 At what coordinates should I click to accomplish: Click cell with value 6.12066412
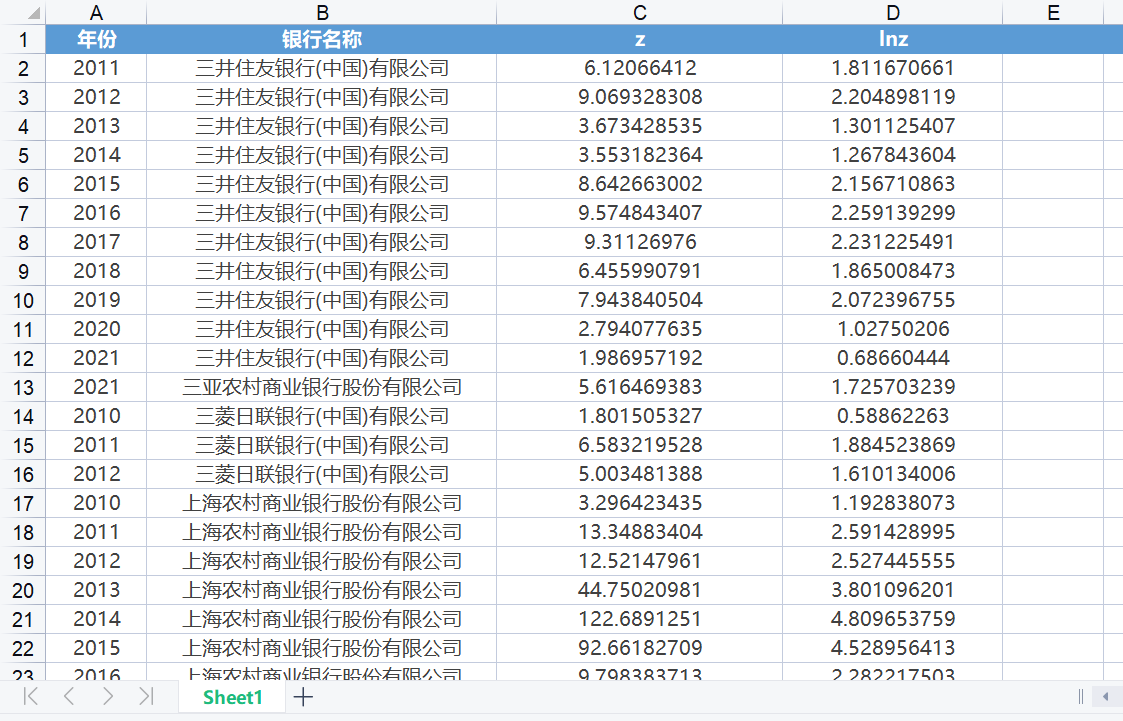[x=640, y=68]
